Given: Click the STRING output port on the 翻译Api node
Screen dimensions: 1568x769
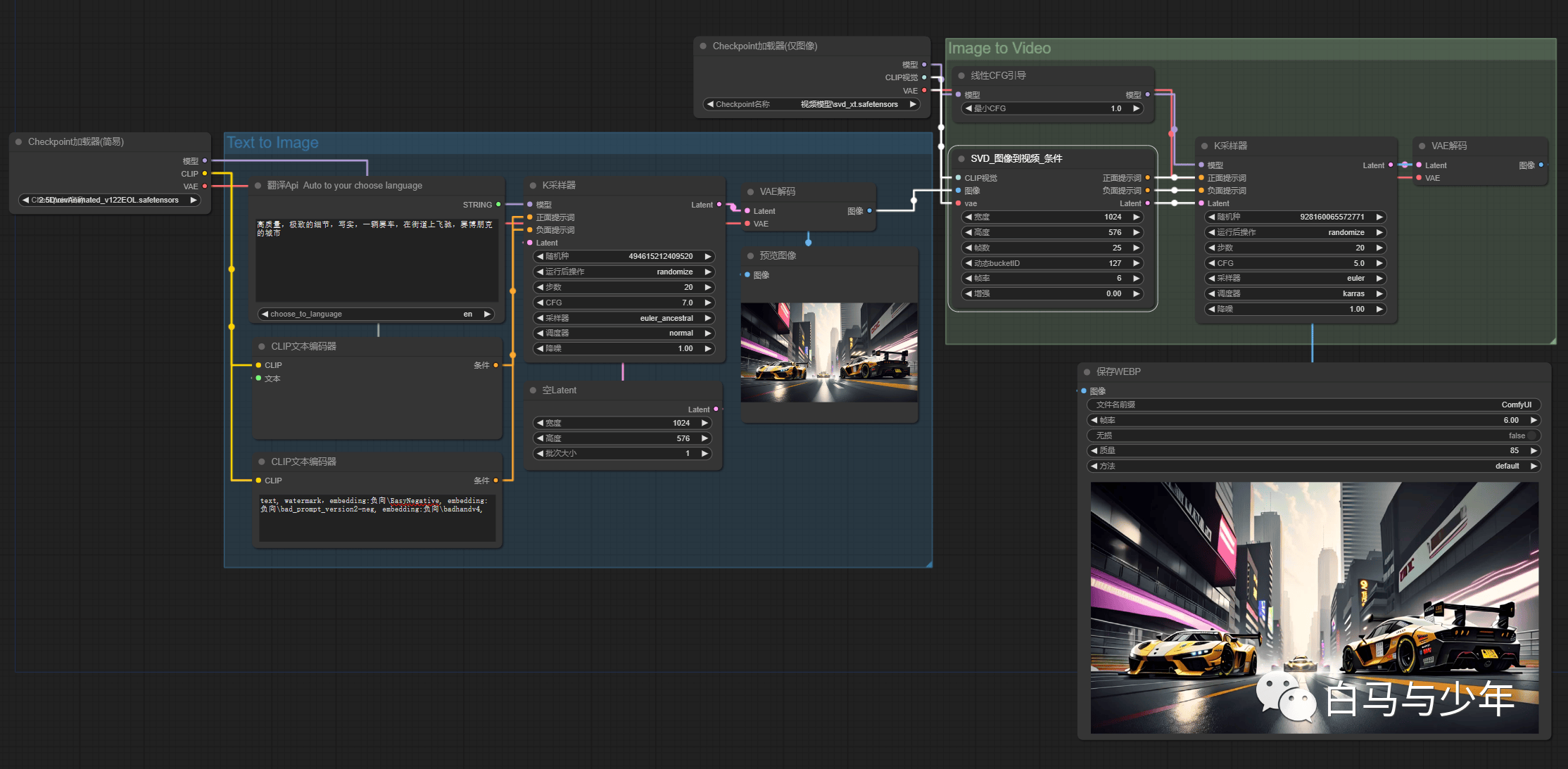Looking at the screenshot, I should (x=498, y=205).
